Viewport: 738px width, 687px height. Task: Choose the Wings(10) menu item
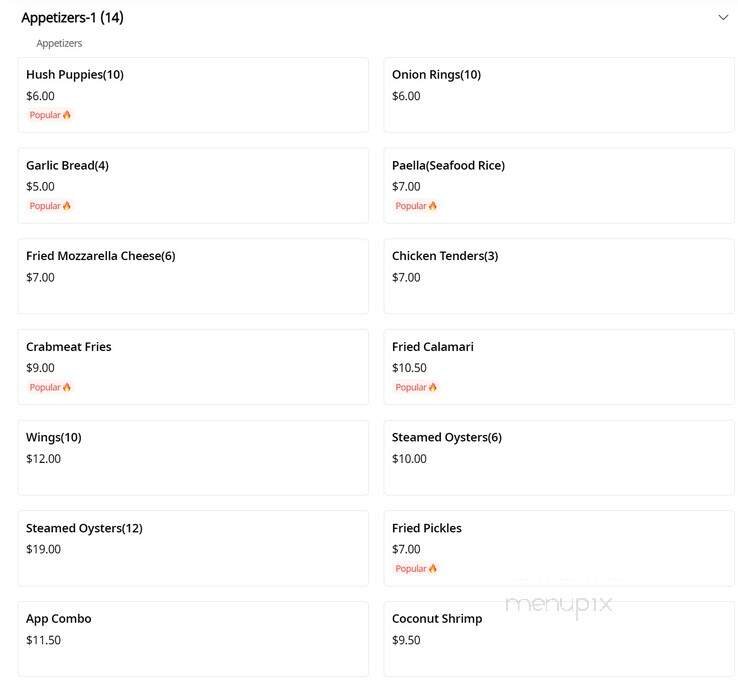(193, 457)
